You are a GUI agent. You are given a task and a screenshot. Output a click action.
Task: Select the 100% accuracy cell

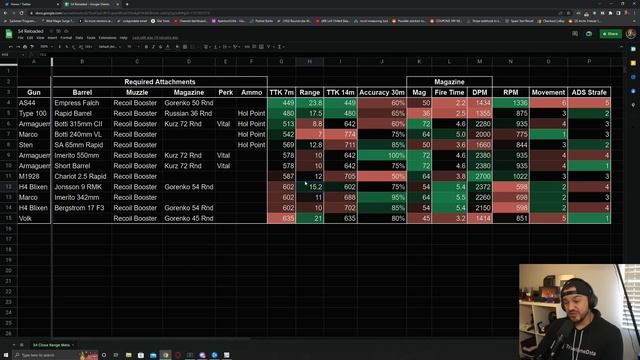pos(382,156)
